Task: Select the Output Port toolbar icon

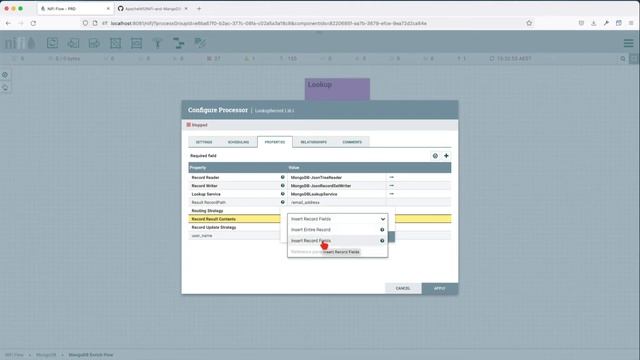Action: 94,43
